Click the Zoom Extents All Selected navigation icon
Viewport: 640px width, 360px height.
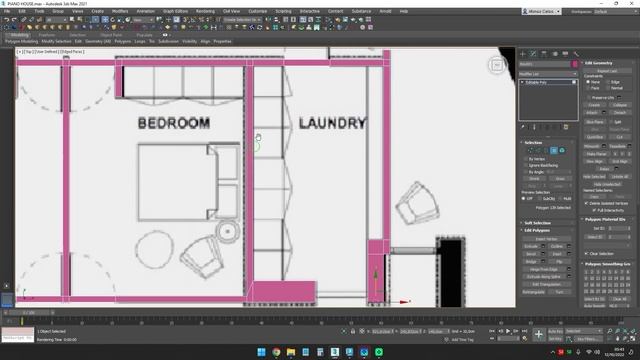(x=633, y=331)
